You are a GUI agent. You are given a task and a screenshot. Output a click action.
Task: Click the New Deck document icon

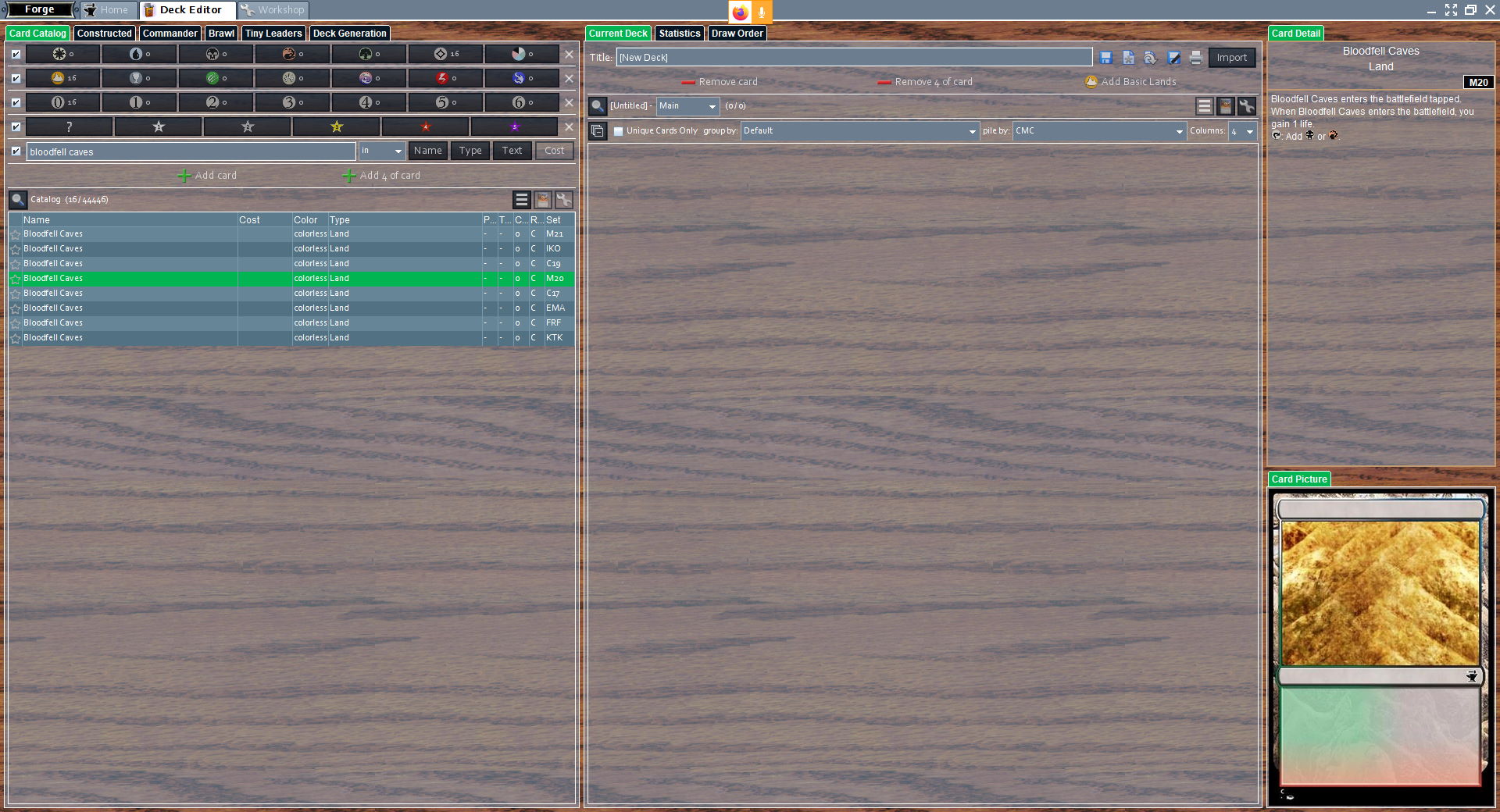click(x=1128, y=58)
